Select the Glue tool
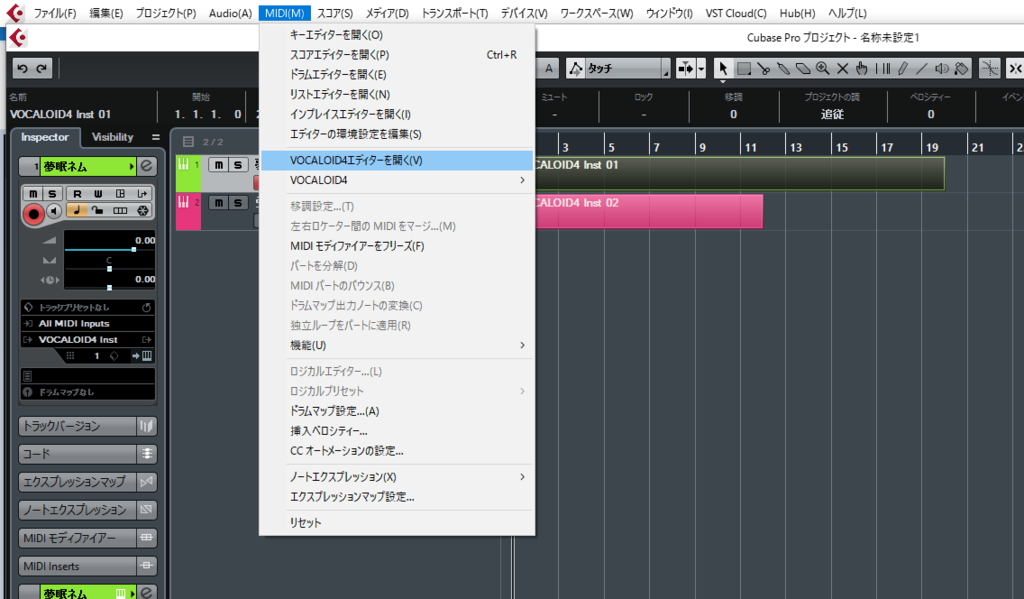Screen dimensions: 1024x599 783,68
